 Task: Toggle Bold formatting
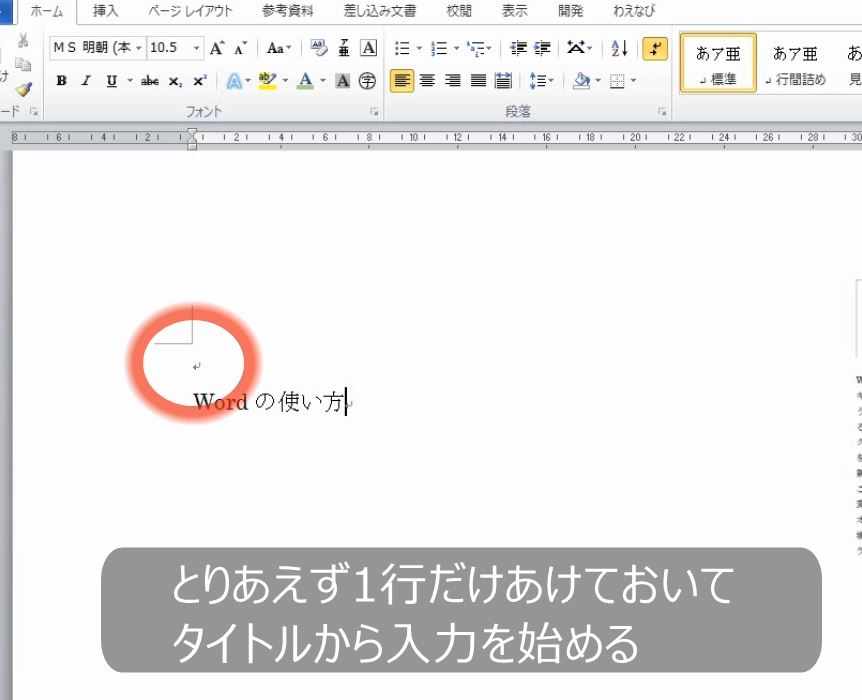pyautogui.click(x=62, y=81)
